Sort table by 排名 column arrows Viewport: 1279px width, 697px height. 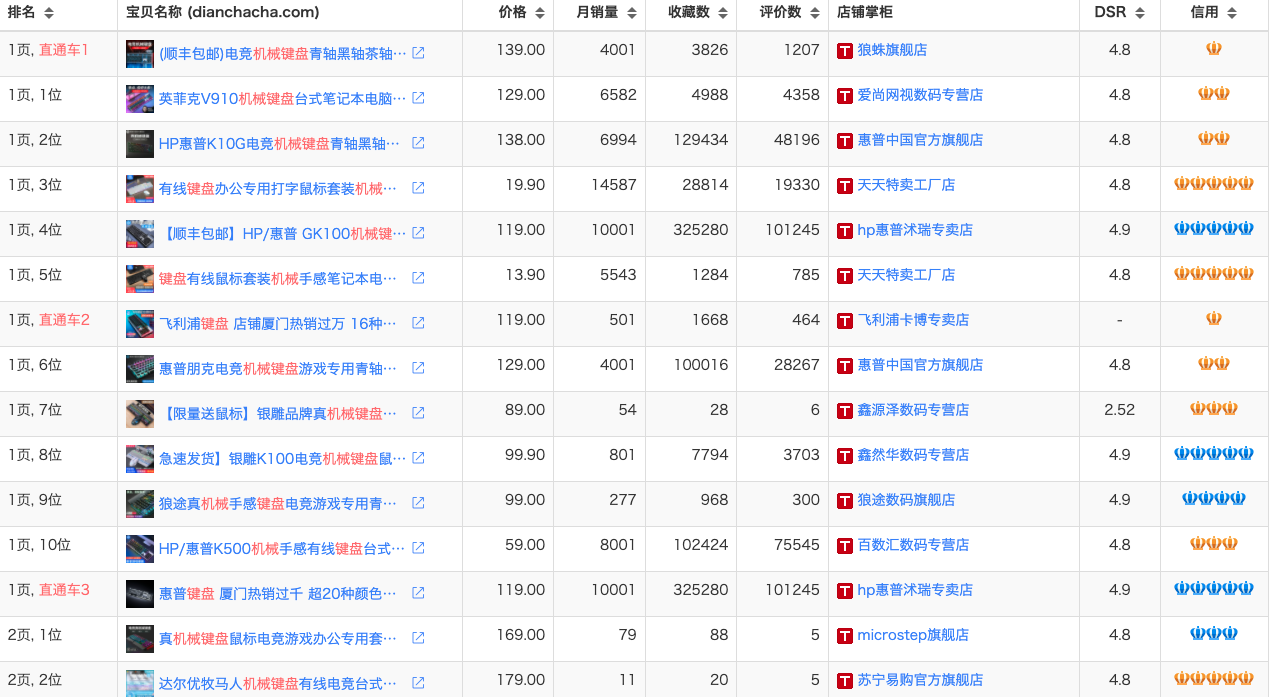point(49,13)
